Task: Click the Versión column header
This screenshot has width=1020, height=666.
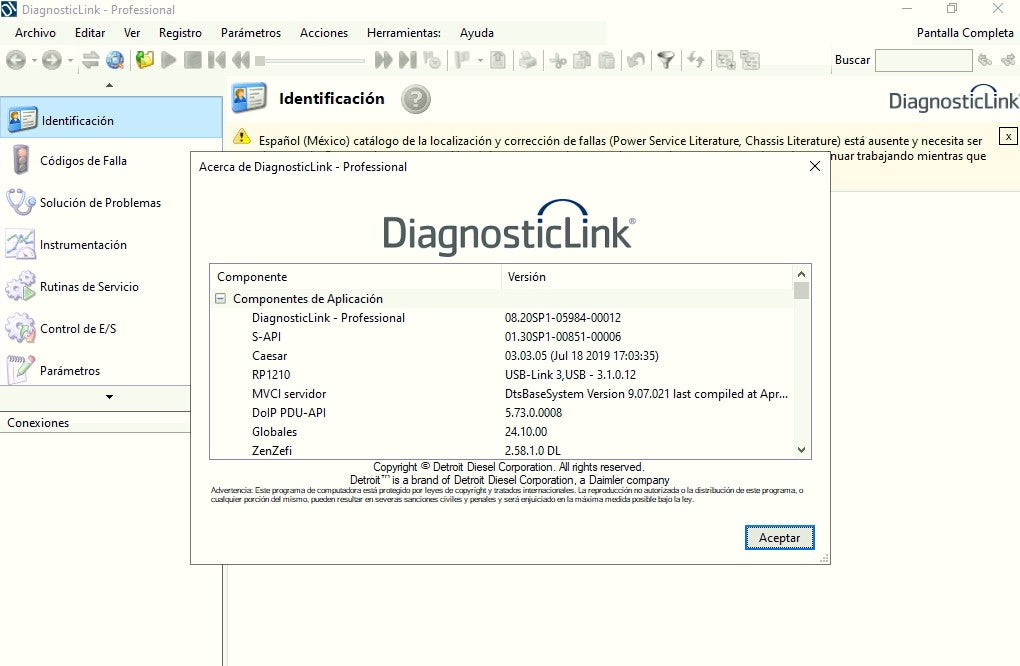Action: point(647,276)
